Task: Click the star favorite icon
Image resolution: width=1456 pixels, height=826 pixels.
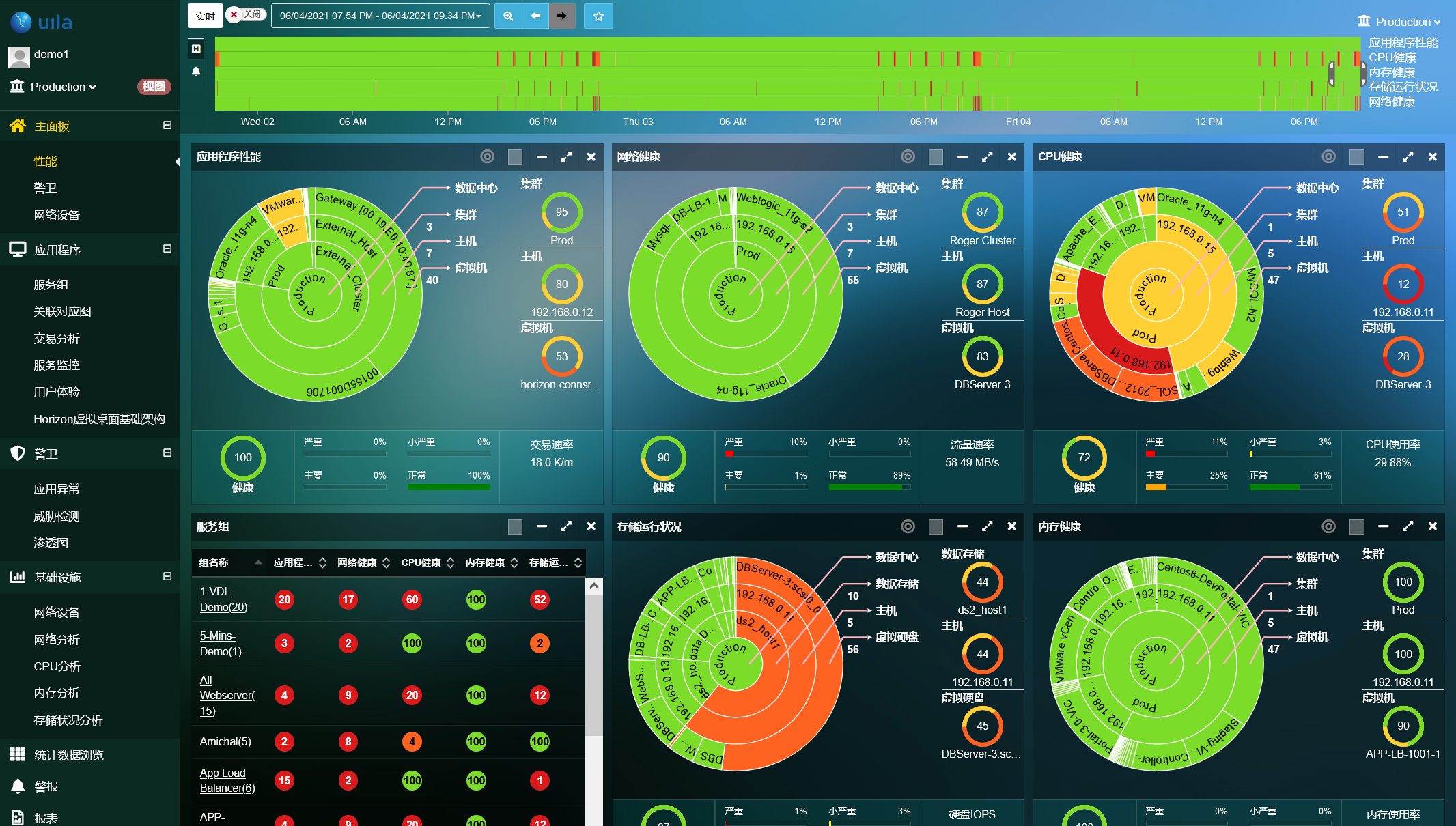Action: point(598,16)
